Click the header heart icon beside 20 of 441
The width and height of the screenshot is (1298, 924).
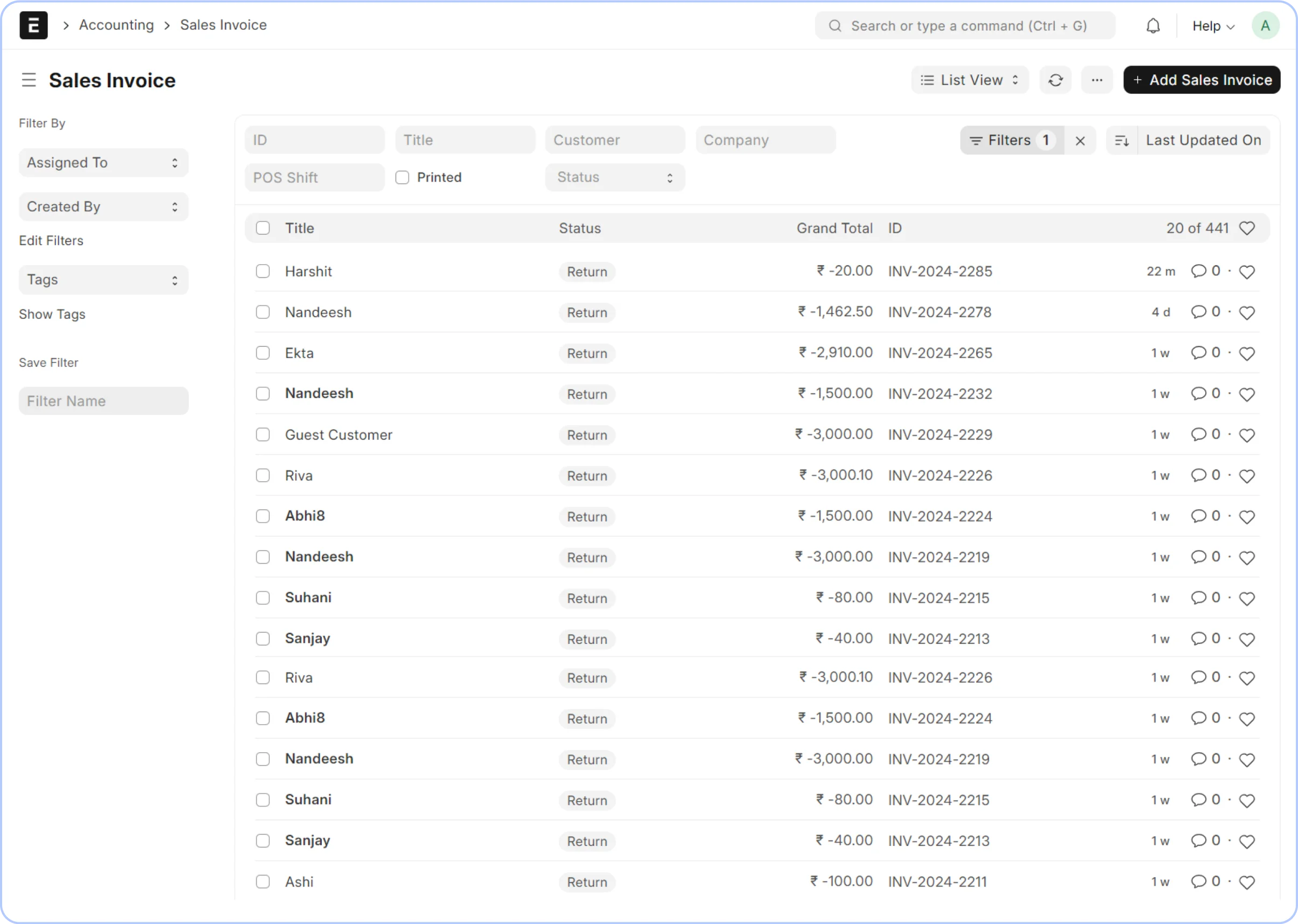click(1247, 229)
